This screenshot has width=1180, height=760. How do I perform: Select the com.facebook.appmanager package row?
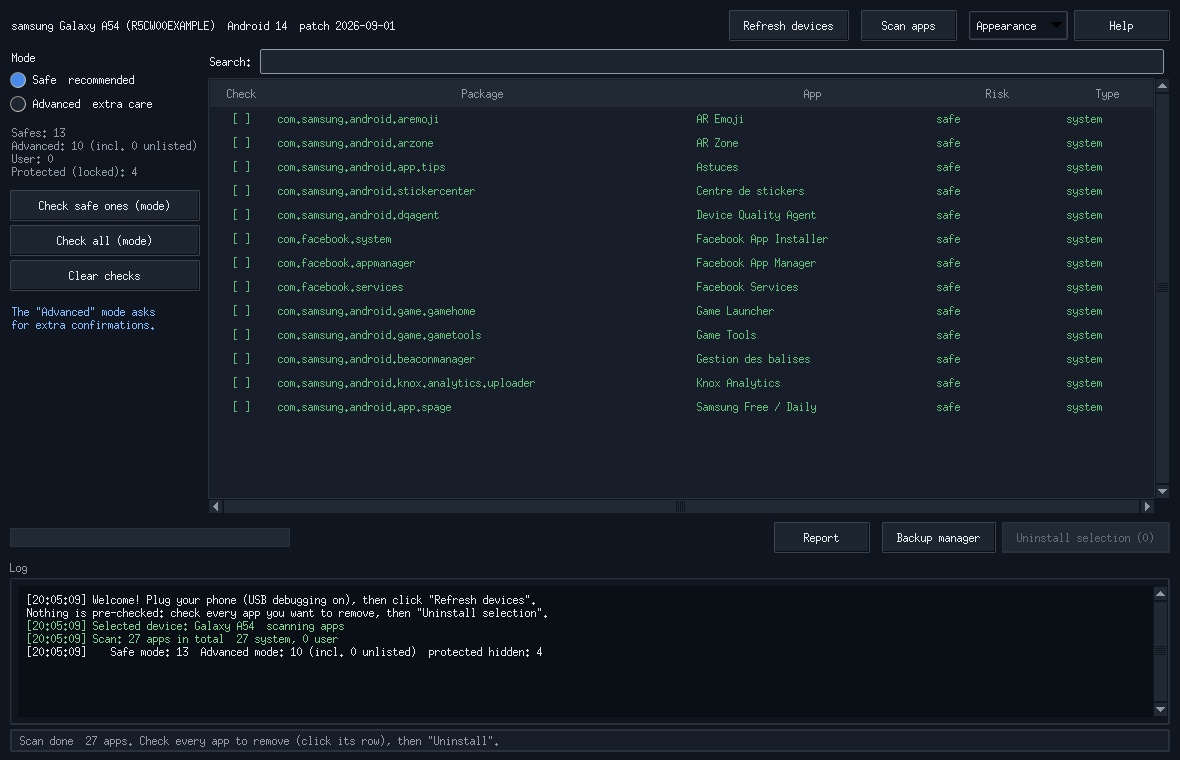coord(681,263)
